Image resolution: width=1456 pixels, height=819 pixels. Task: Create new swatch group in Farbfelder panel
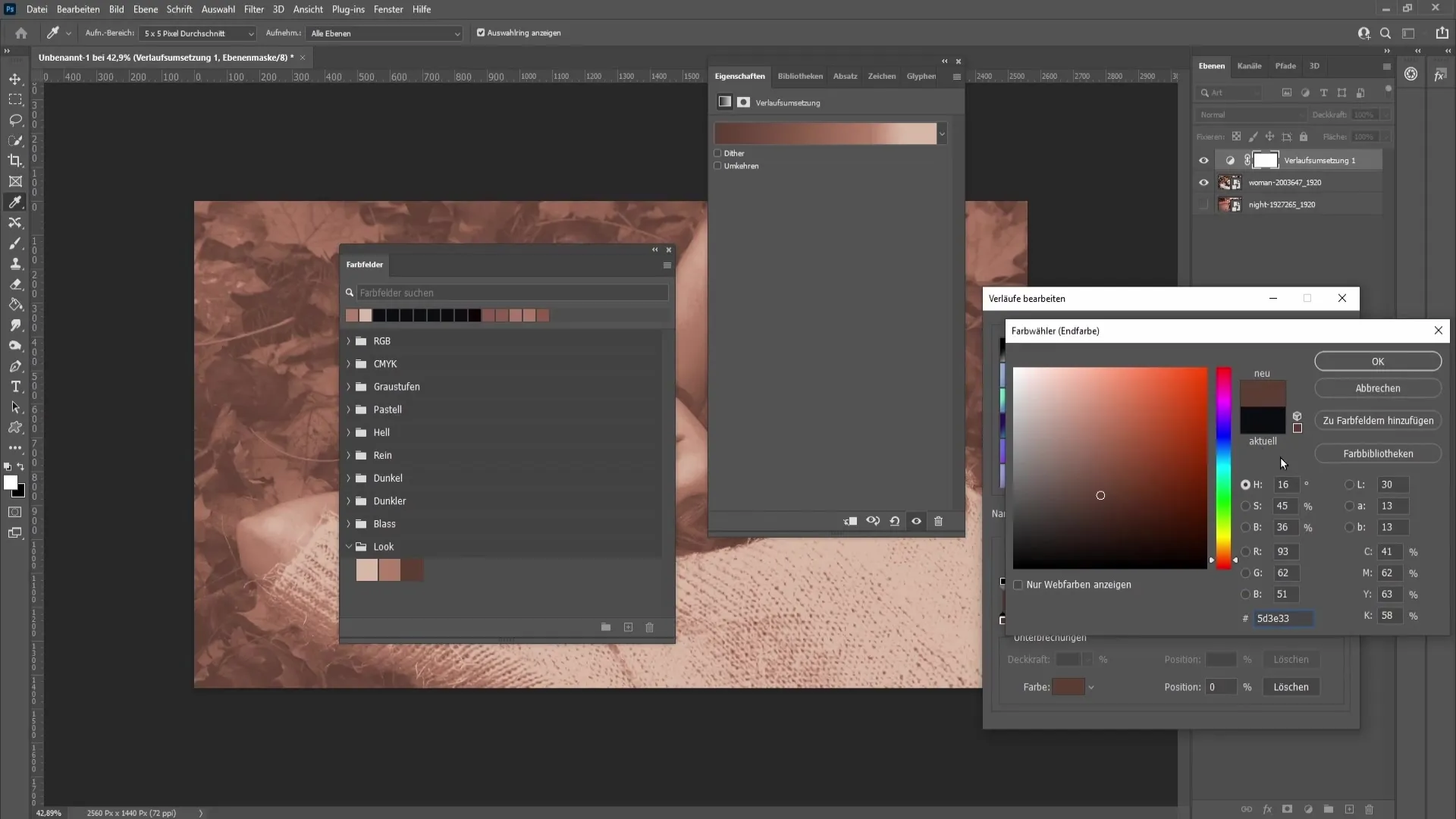pyautogui.click(x=606, y=627)
